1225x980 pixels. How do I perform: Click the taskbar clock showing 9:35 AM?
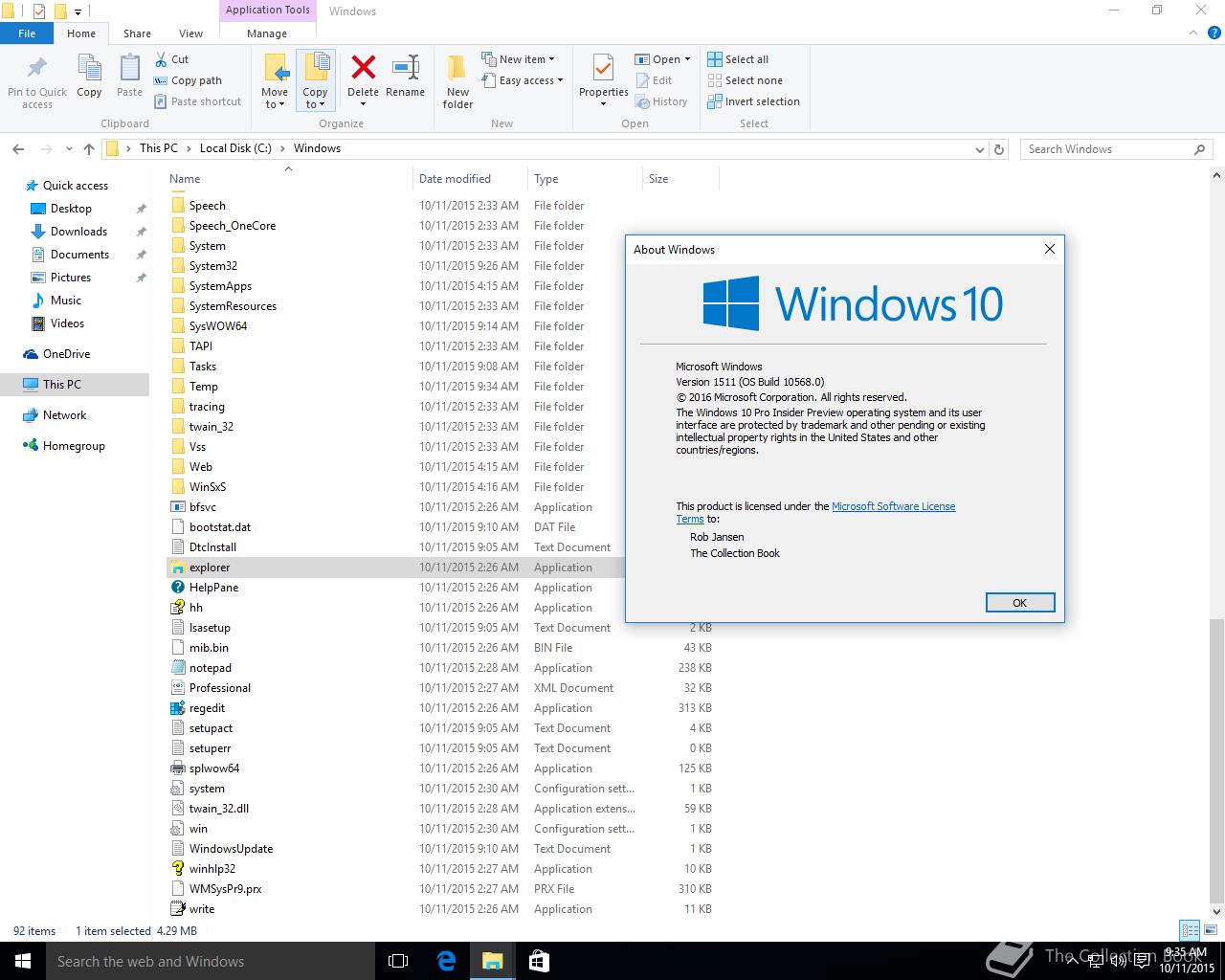(1185, 961)
